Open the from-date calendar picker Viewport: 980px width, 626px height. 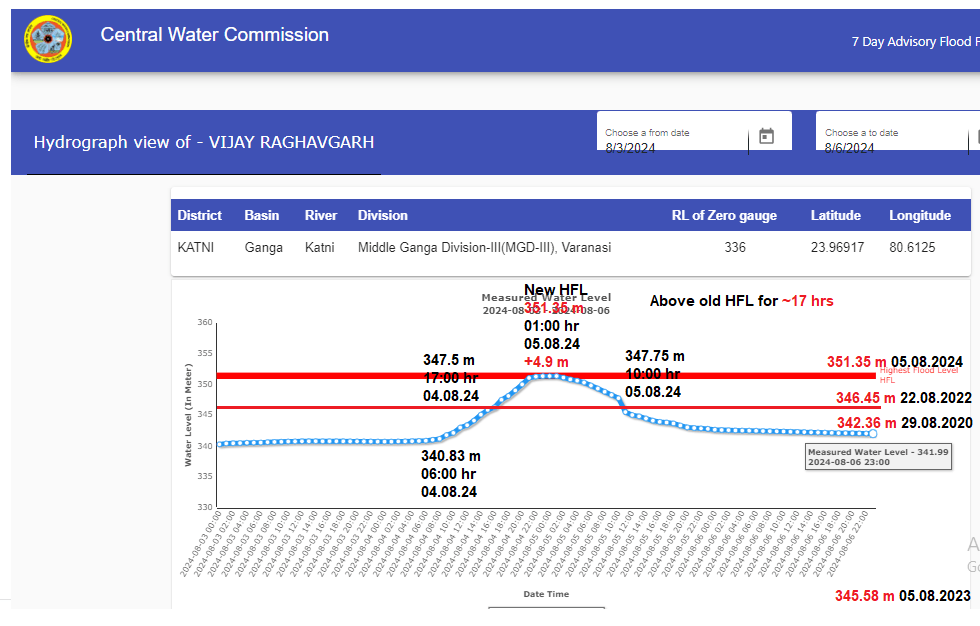pos(767,136)
